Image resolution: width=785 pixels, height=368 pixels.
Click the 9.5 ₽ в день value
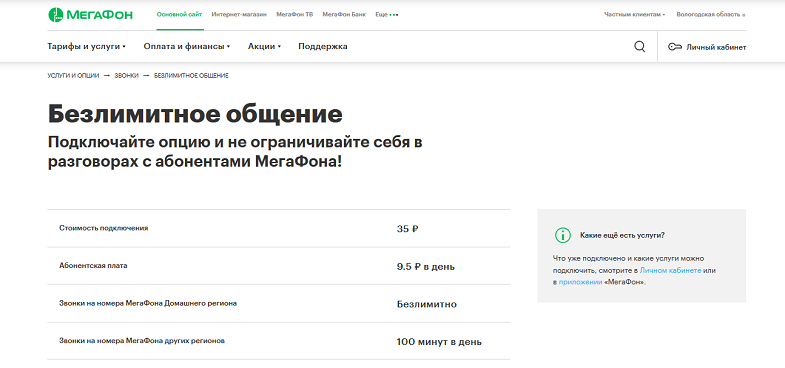pos(426,267)
